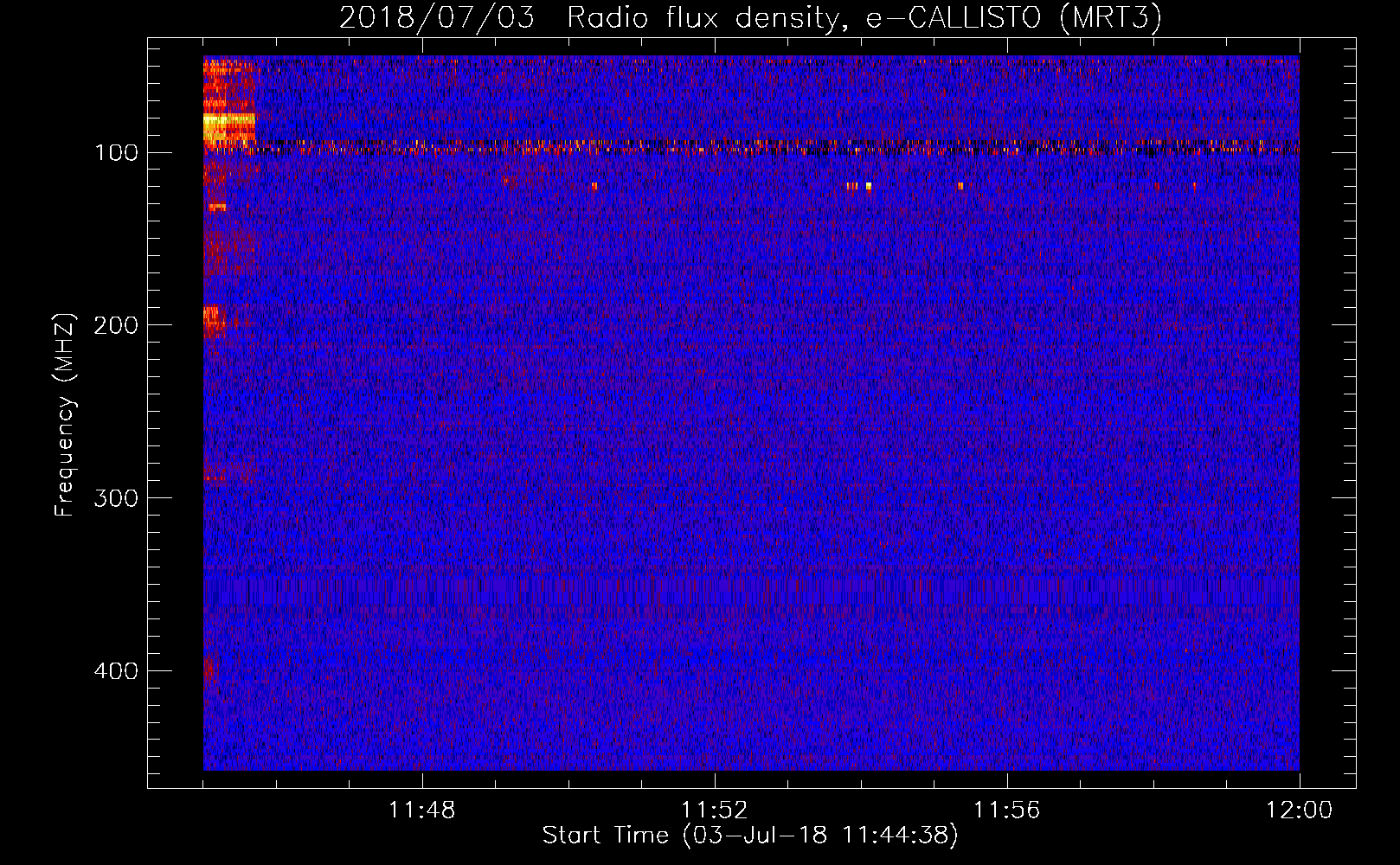Click the bright yellow burst near 90 MHz
The image size is (1400, 865).
click(229, 127)
